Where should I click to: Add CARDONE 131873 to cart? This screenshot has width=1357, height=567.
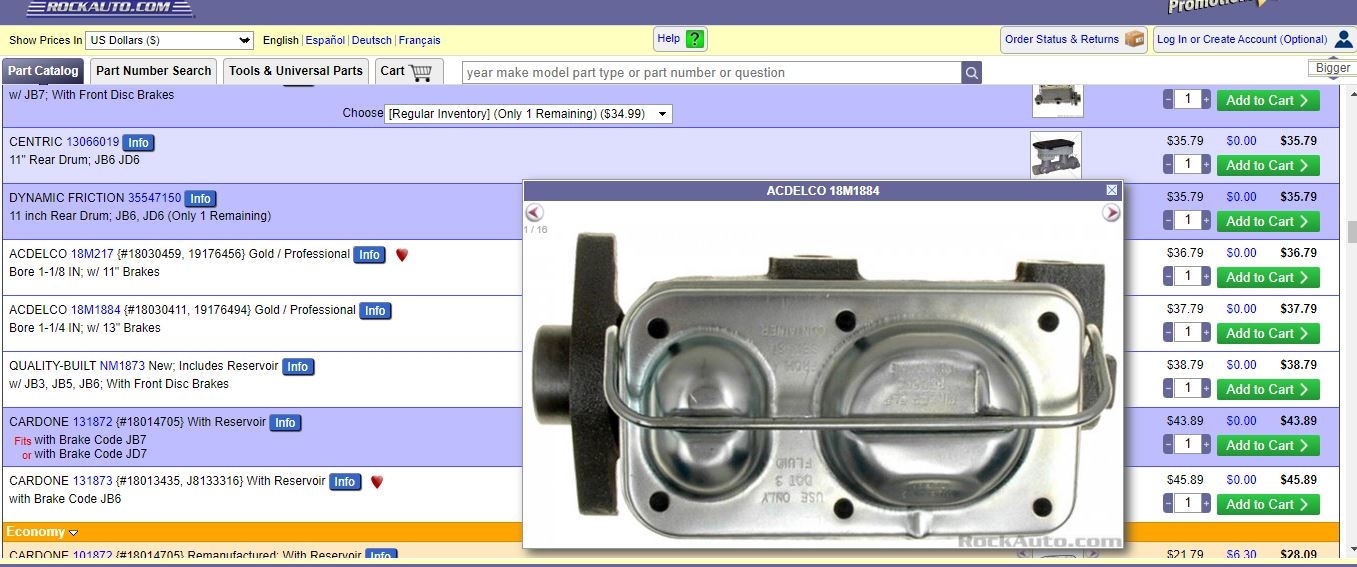(x=1268, y=504)
